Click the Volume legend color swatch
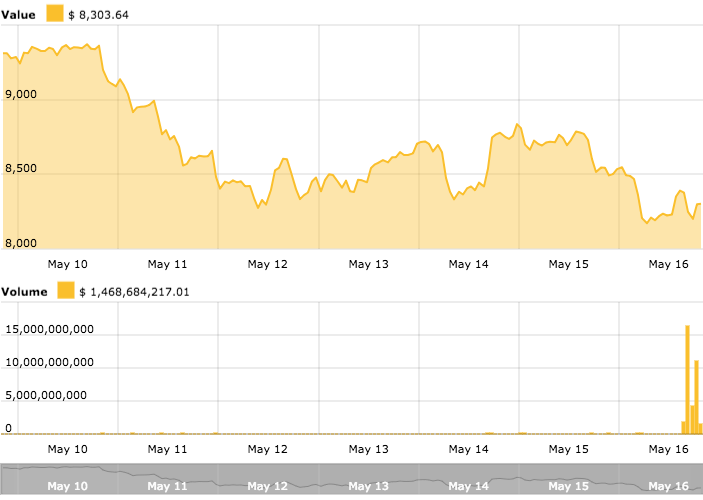This screenshot has height=500, width=703. point(66,291)
